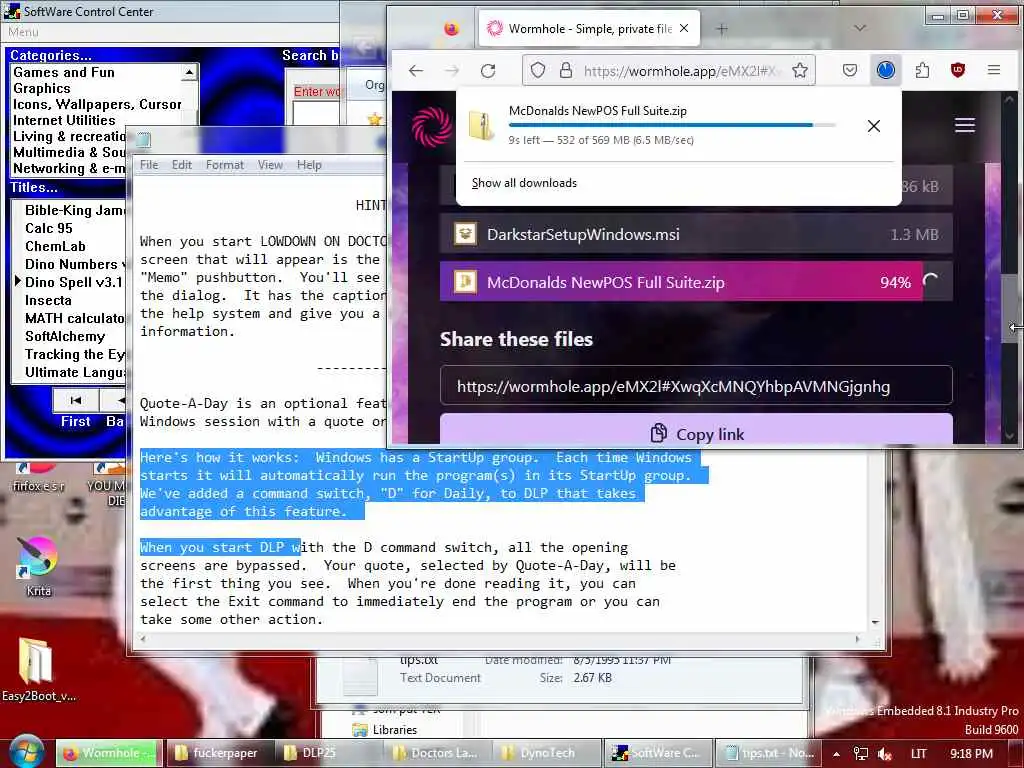The width and height of the screenshot is (1024, 768).
Task: Select Games and Fun category
Action: [x=63, y=72]
